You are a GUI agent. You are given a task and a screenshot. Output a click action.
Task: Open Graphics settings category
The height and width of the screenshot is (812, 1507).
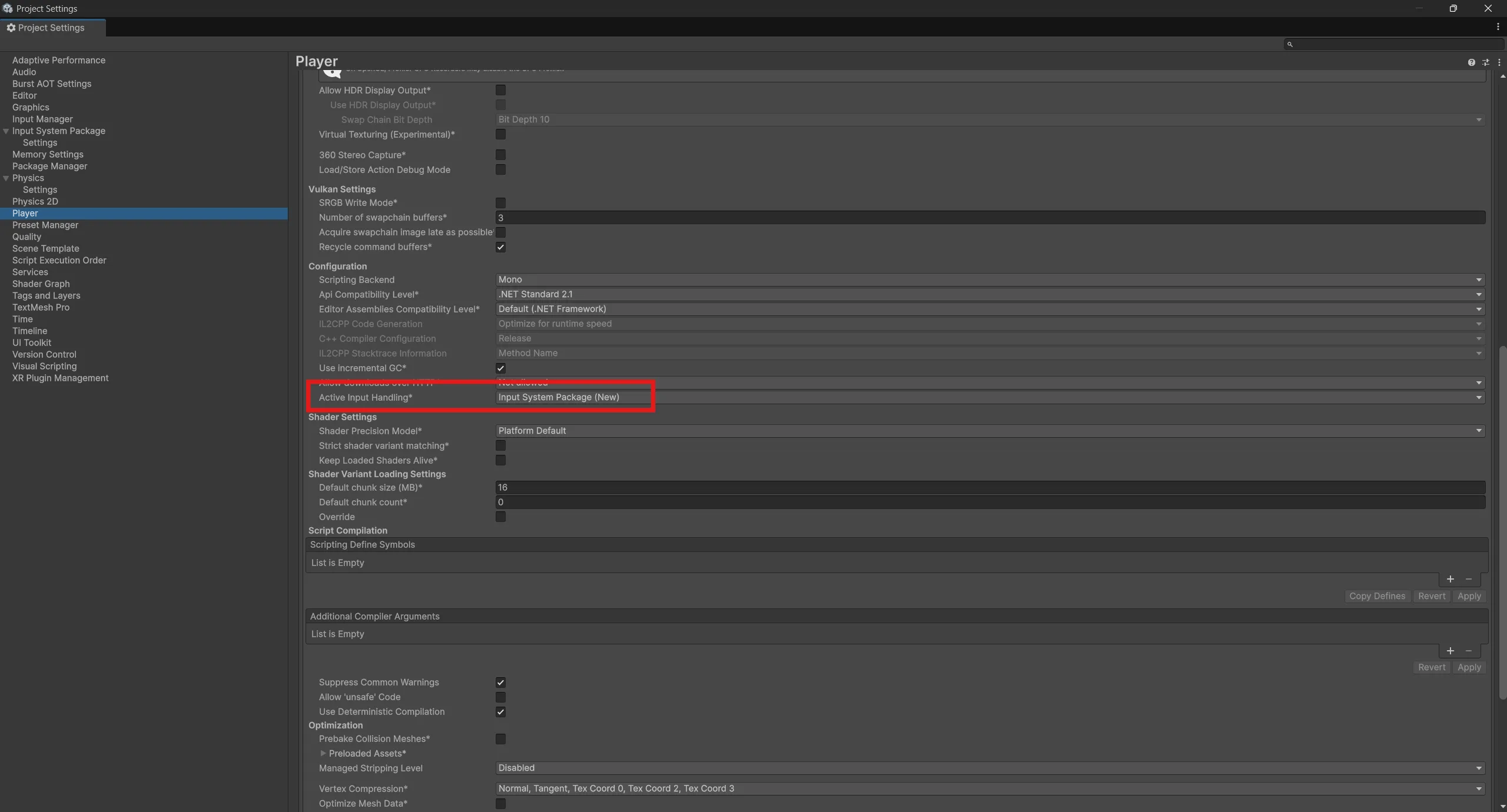coord(31,107)
